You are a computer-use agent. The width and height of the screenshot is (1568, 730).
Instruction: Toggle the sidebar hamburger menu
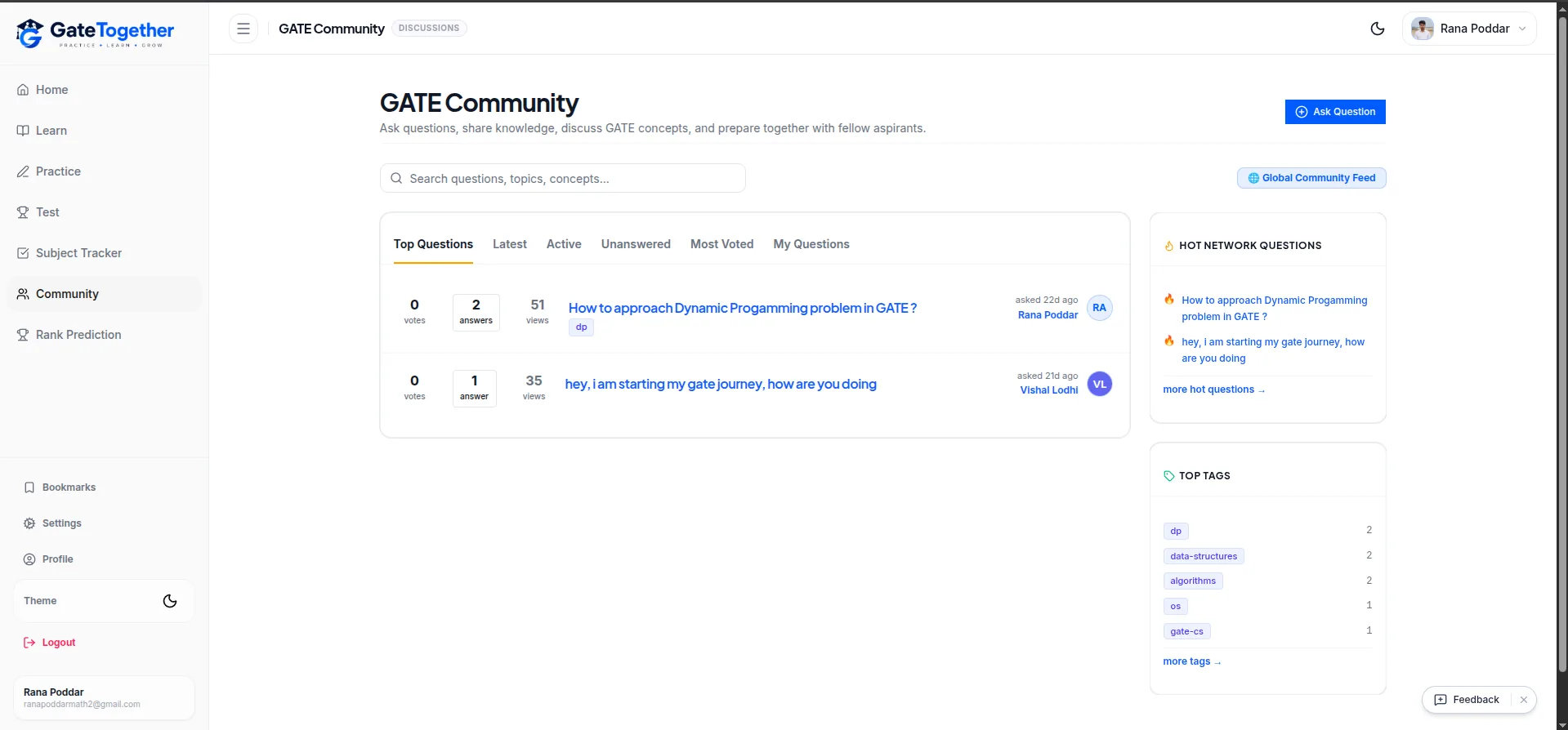point(243,29)
